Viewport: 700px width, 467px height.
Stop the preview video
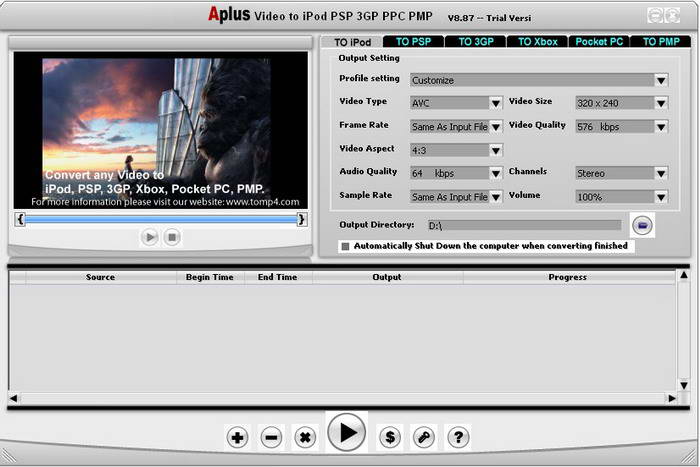(x=172, y=237)
